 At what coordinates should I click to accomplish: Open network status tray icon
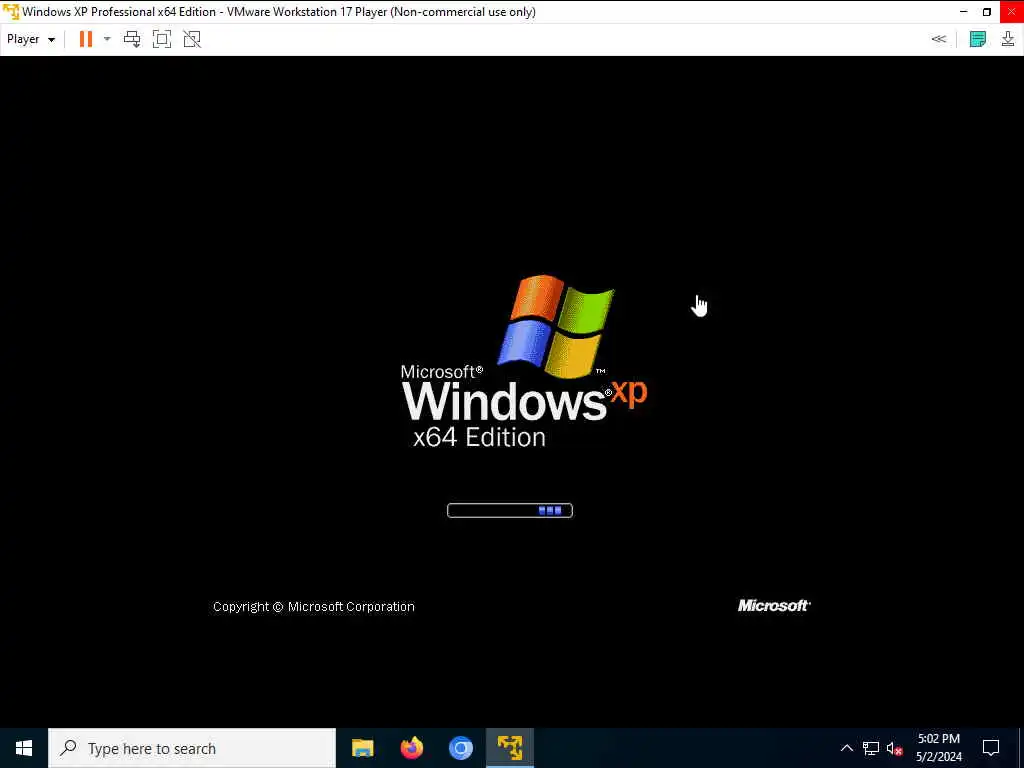coord(871,748)
